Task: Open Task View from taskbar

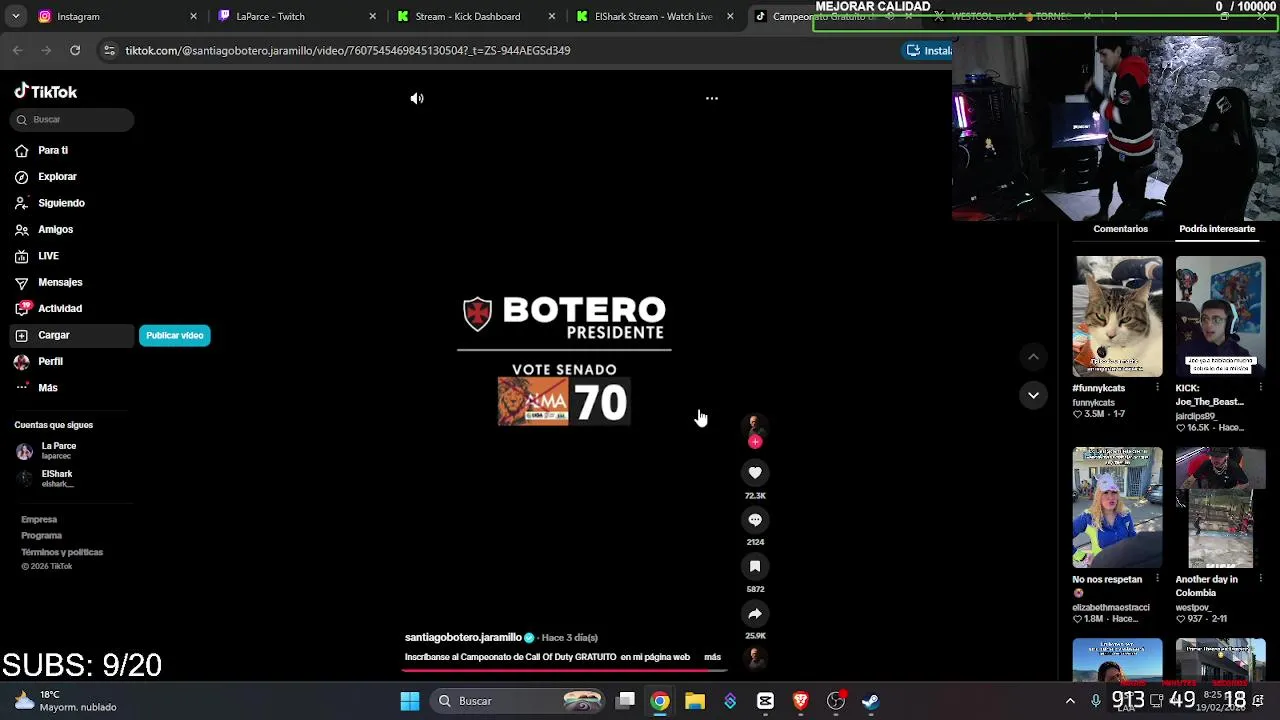Action: point(626,701)
